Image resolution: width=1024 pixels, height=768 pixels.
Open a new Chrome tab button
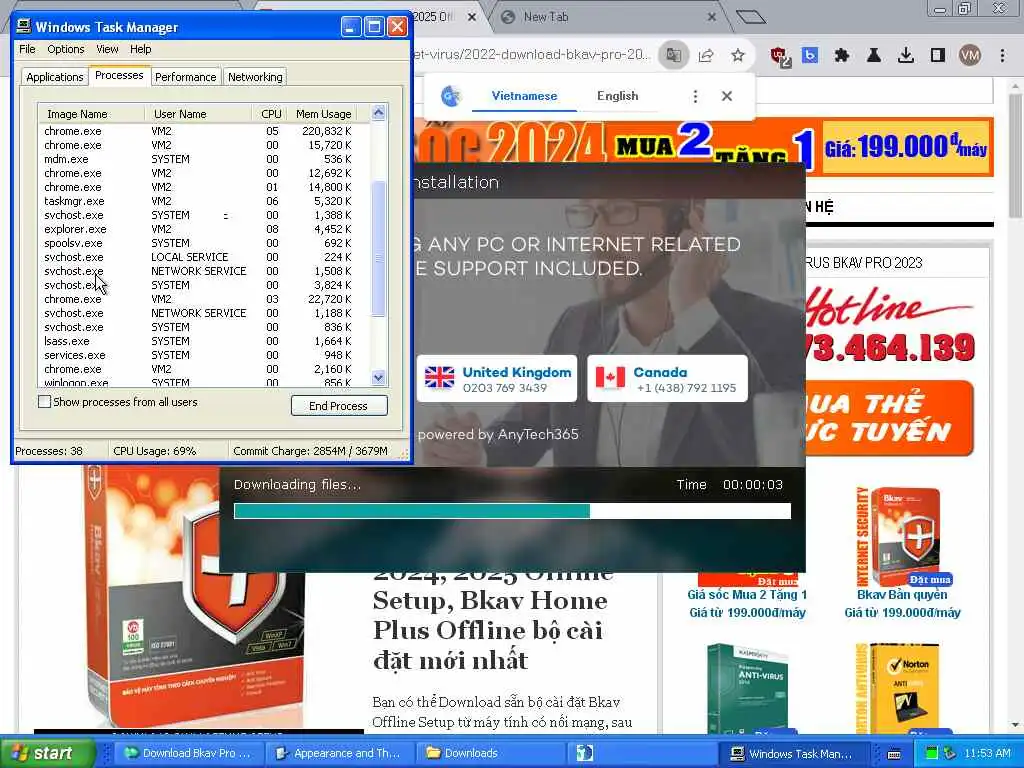pos(751,16)
